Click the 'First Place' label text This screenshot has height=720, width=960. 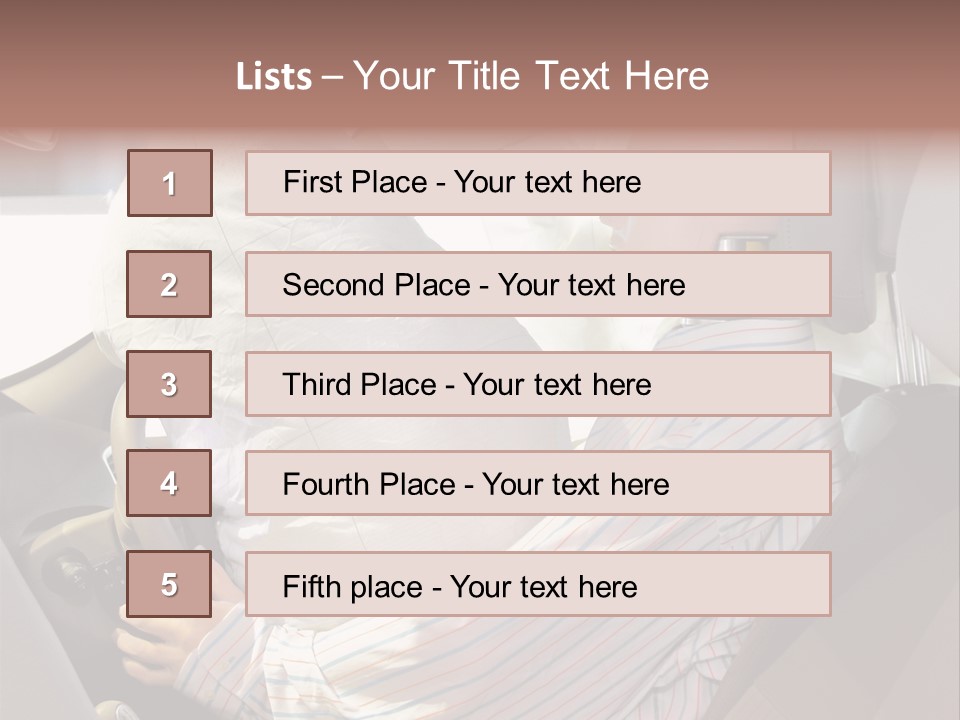click(x=355, y=182)
